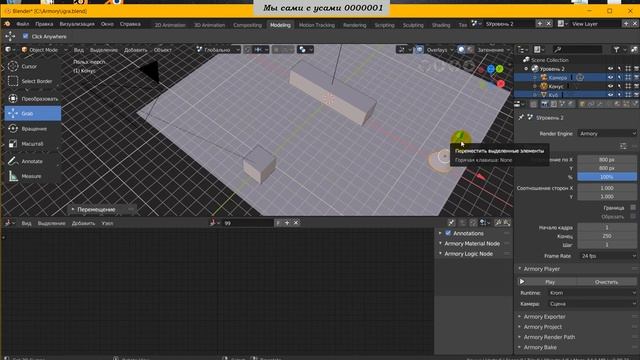Toggle selectability of Камера with arrow icon

click(619, 78)
